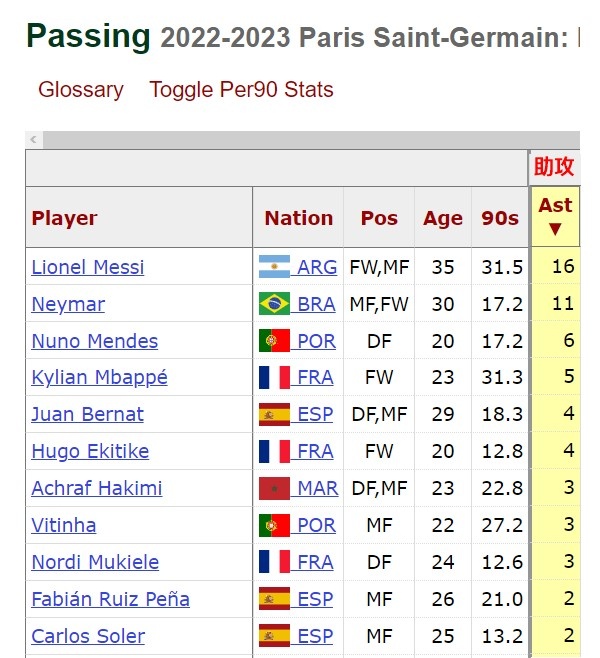Open Lionel Messi player page
The image size is (600, 658).
click(88, 267)
